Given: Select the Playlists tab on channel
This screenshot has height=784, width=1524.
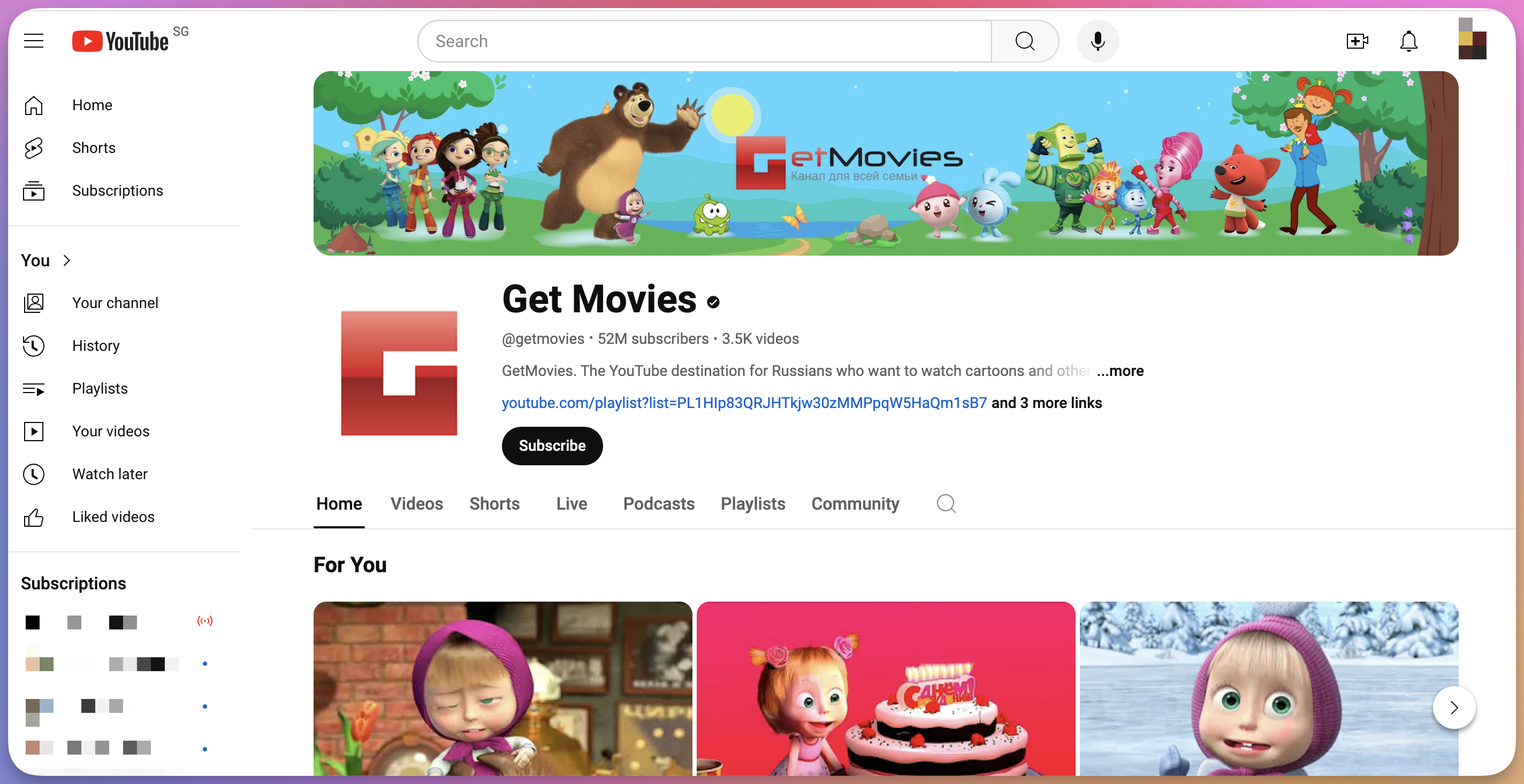Looking at the screenshot, I should (753, 503).
